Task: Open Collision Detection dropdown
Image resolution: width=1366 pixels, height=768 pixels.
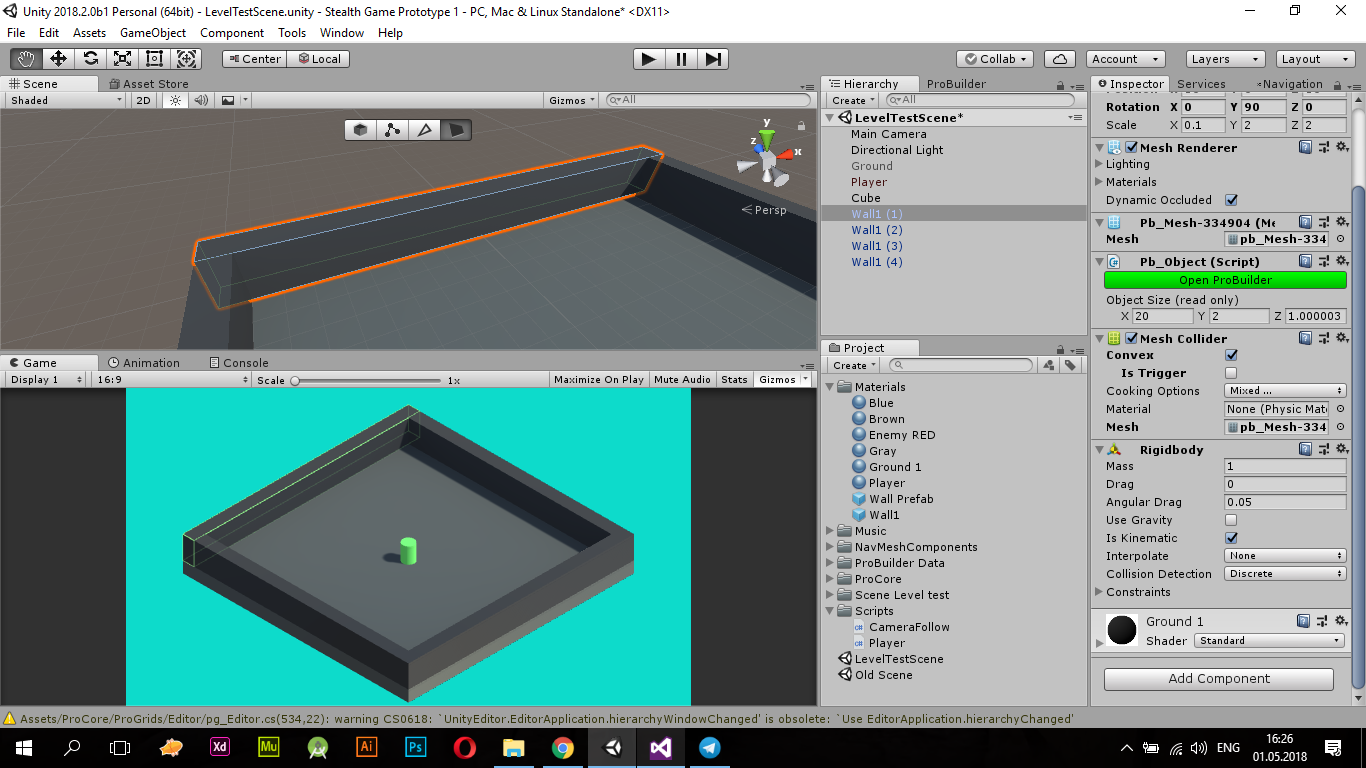Action: (x=1286, y=574)
